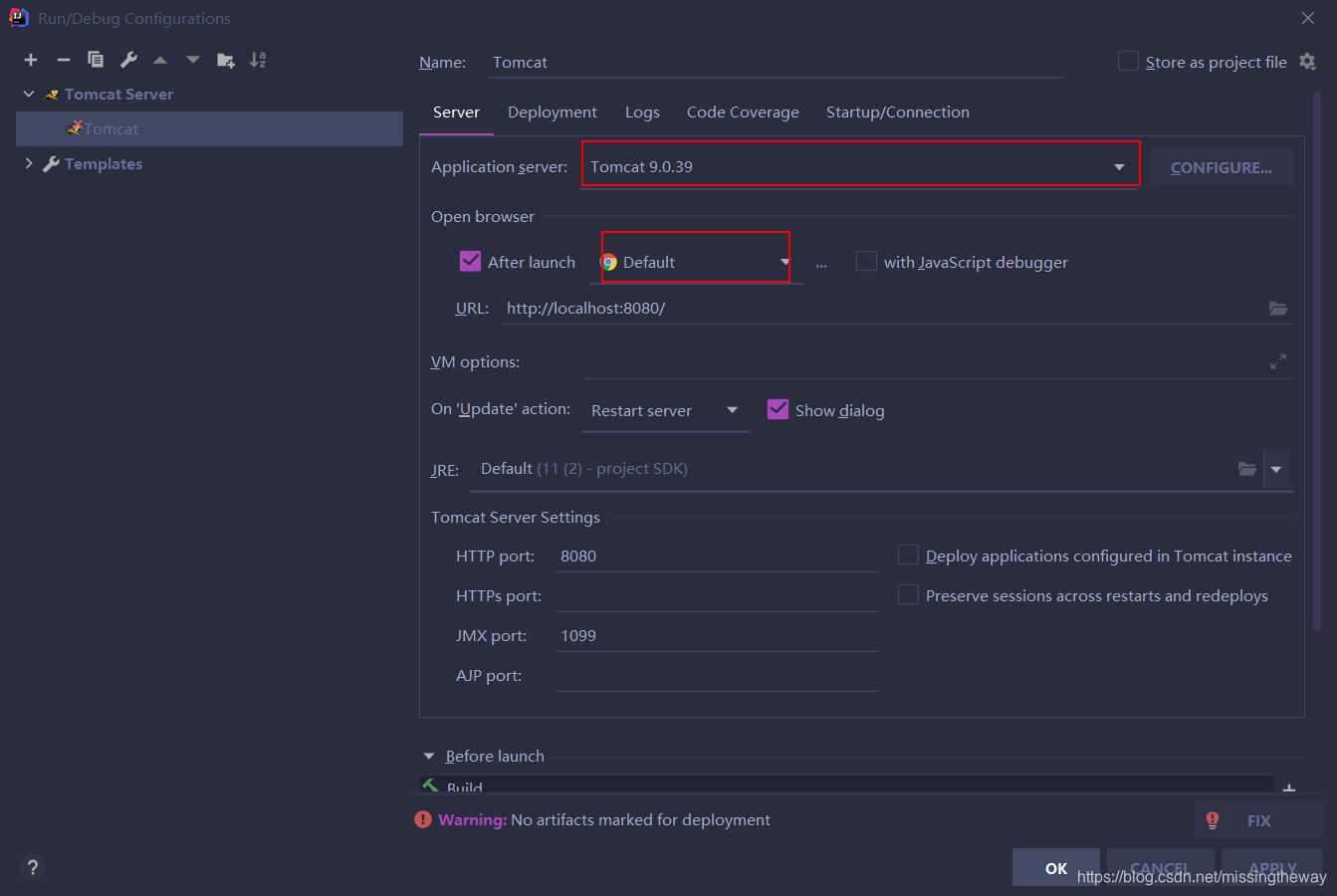Screen dimensions: 1337x896
Task: Collapse the Tomcat Server tree node
Action: point(29,95)
